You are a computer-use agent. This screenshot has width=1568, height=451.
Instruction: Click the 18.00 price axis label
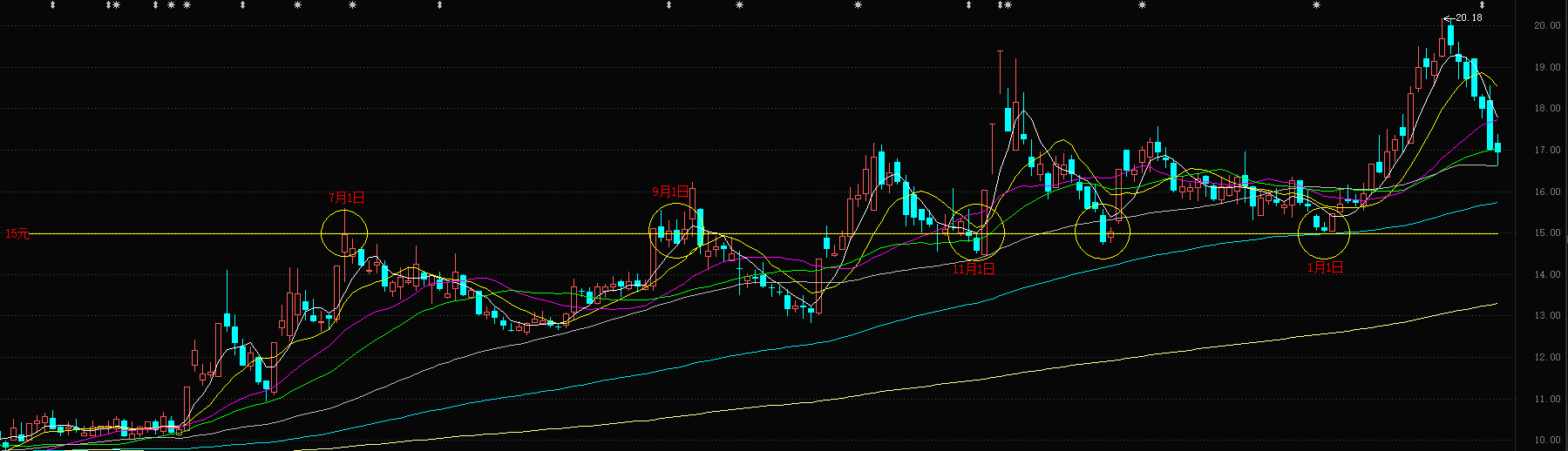(x=1547, y=109)
